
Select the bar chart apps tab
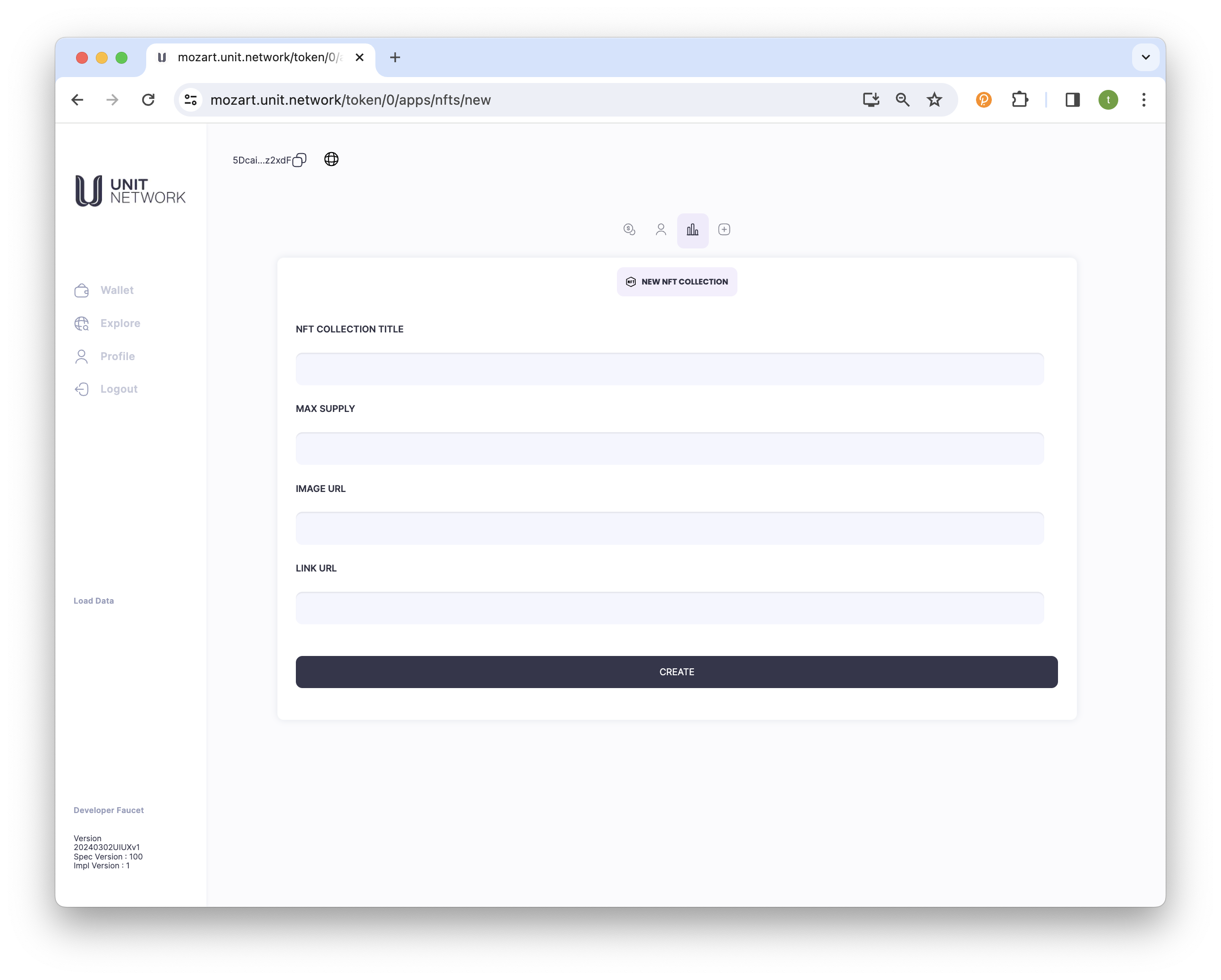692,230
